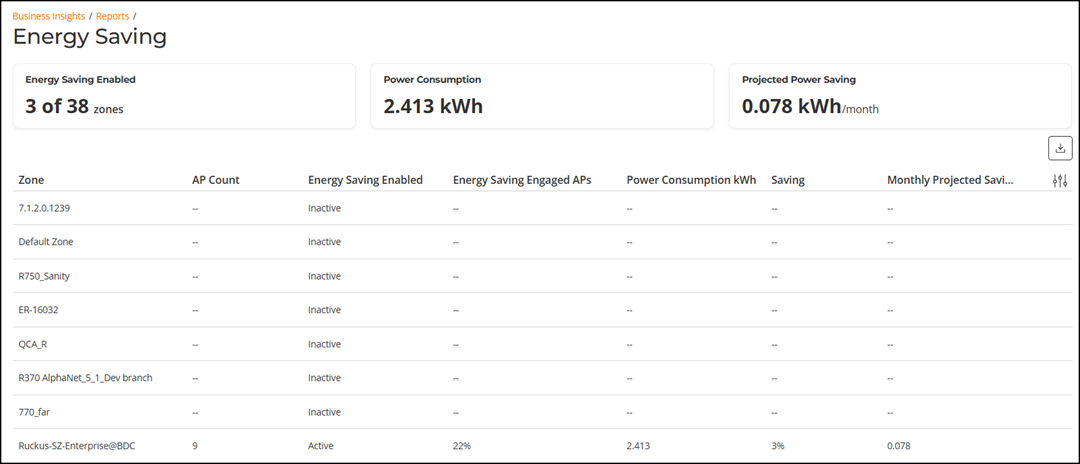
Task: Select the 7.1.2.0.1239 zone row
Action: tap(45, 208)
